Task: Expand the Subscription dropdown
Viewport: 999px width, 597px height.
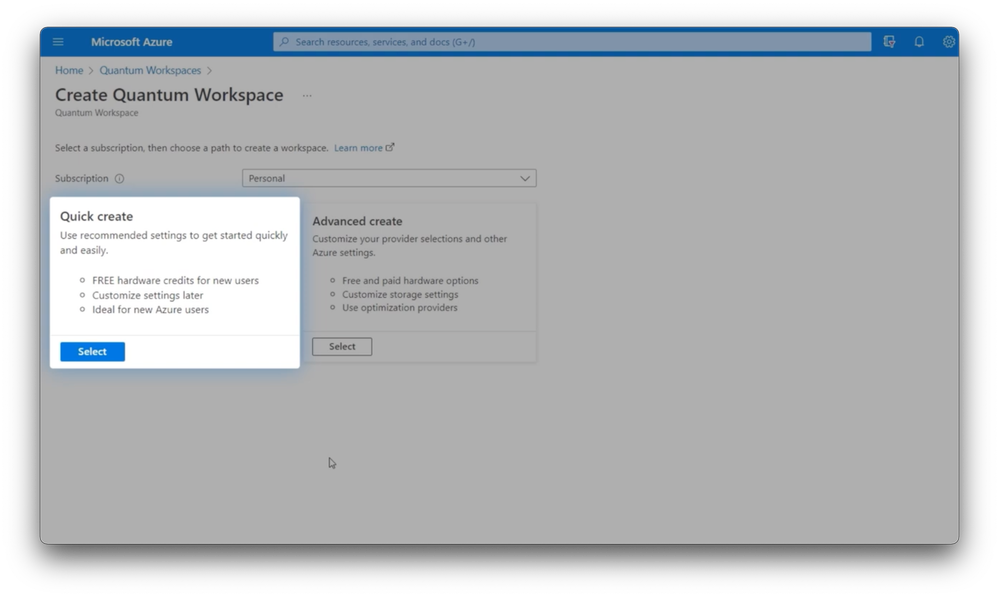Action: click(389, 178)
